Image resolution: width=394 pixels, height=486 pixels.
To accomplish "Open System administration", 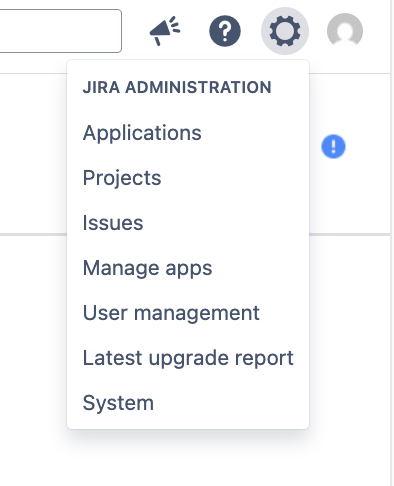I will click(188, 403).
